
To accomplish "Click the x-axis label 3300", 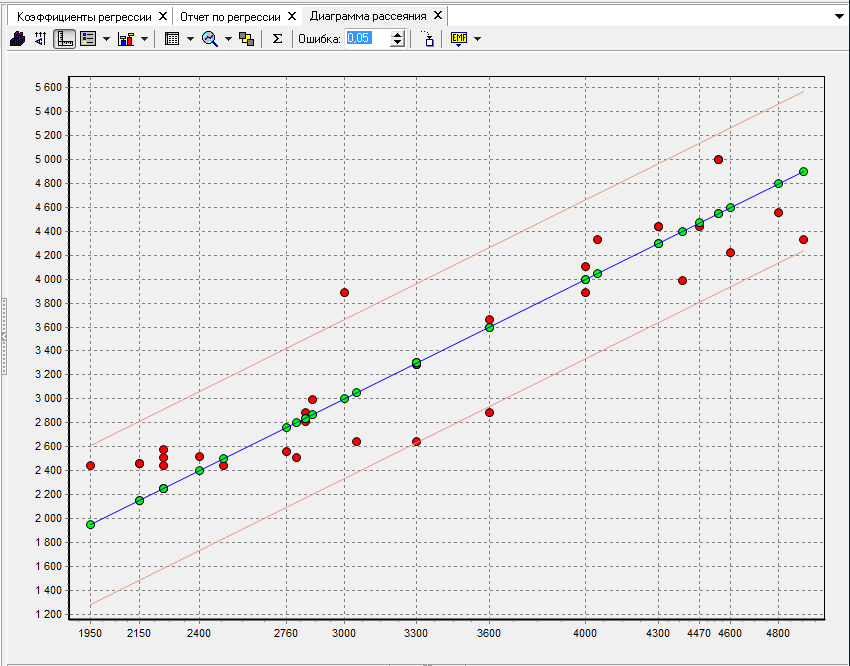I will point(416,633).
